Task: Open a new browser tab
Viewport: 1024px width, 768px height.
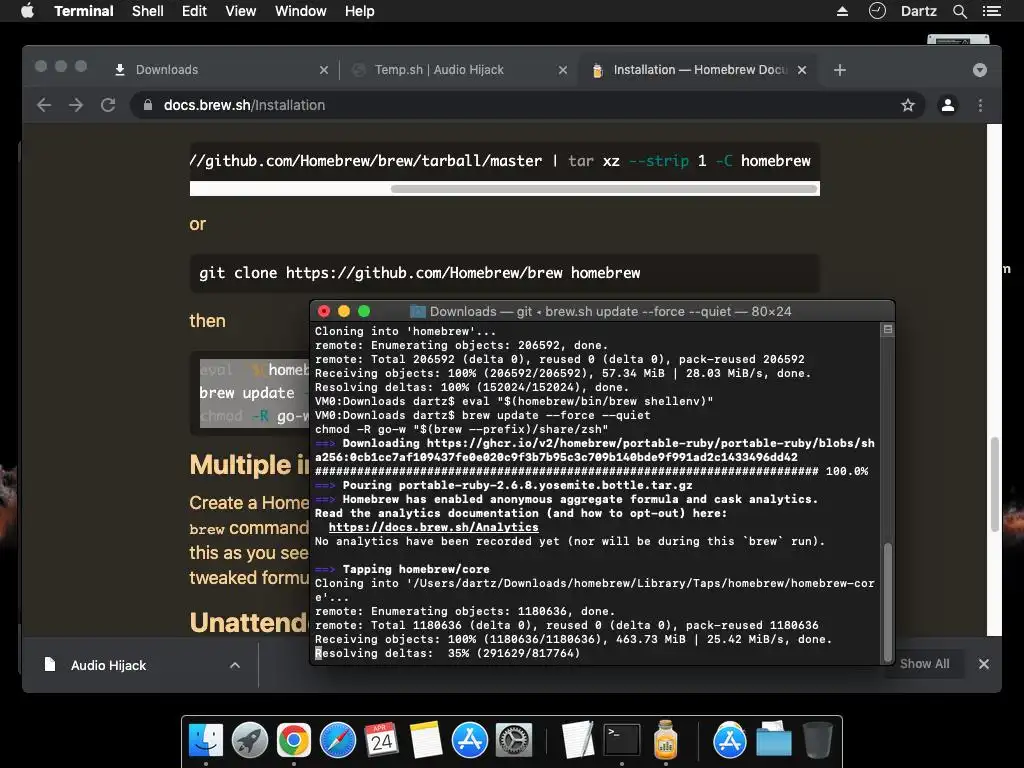Action: (840, 70)
